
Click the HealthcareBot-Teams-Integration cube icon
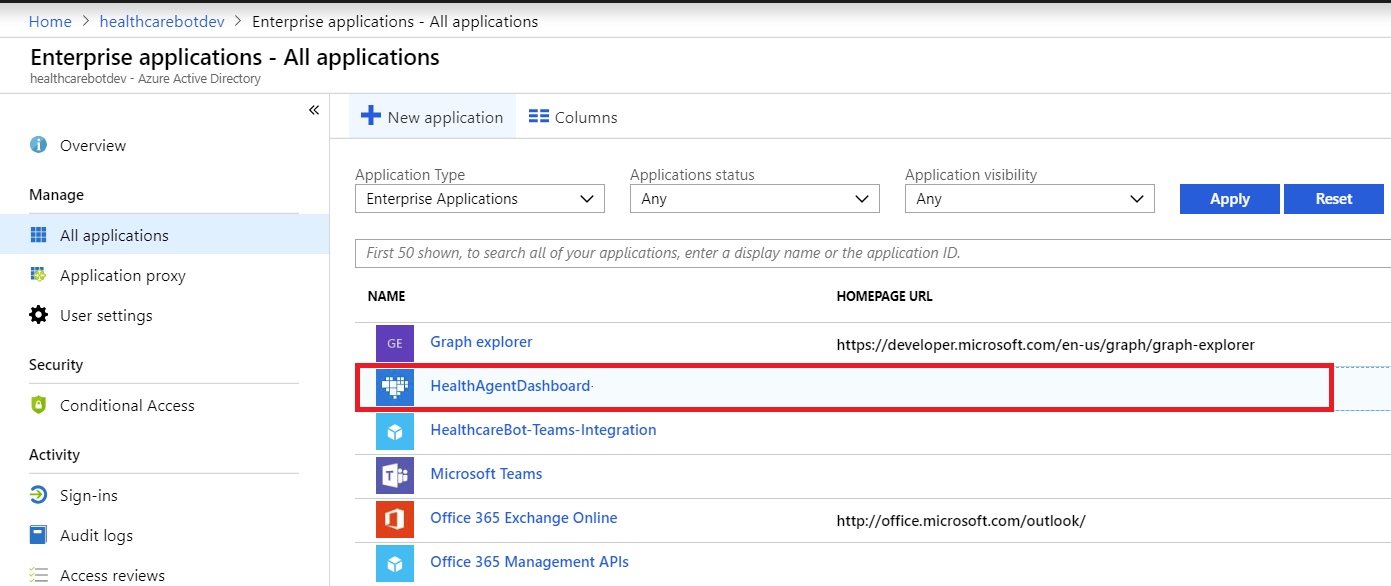click(395, 431)
